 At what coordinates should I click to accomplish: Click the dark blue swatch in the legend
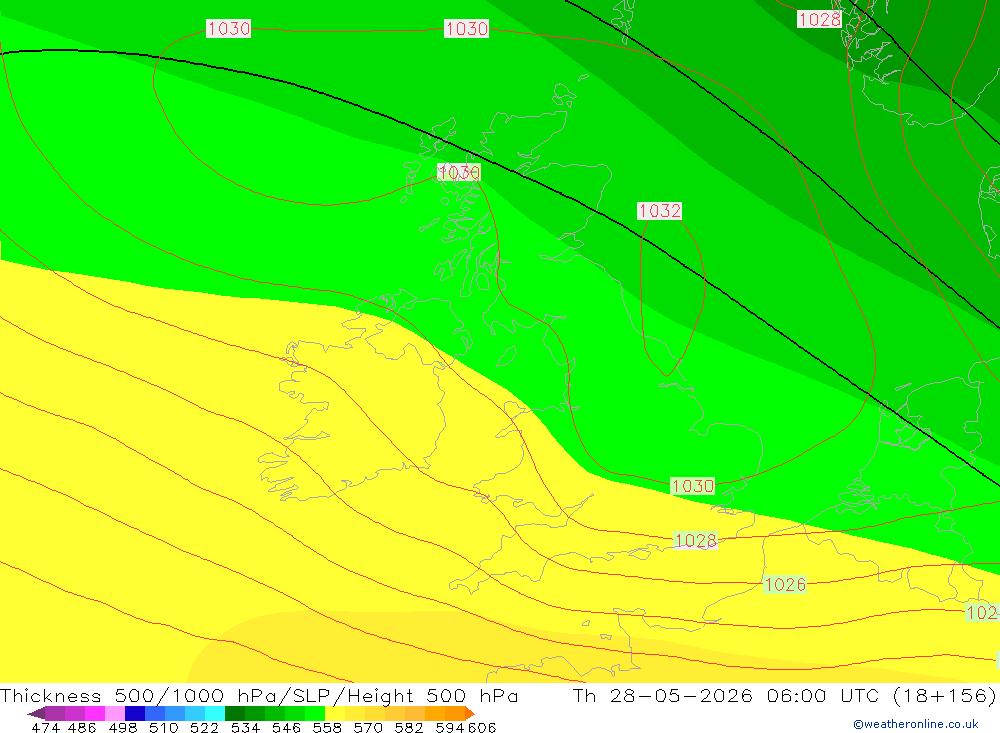(x=135, y=713)
